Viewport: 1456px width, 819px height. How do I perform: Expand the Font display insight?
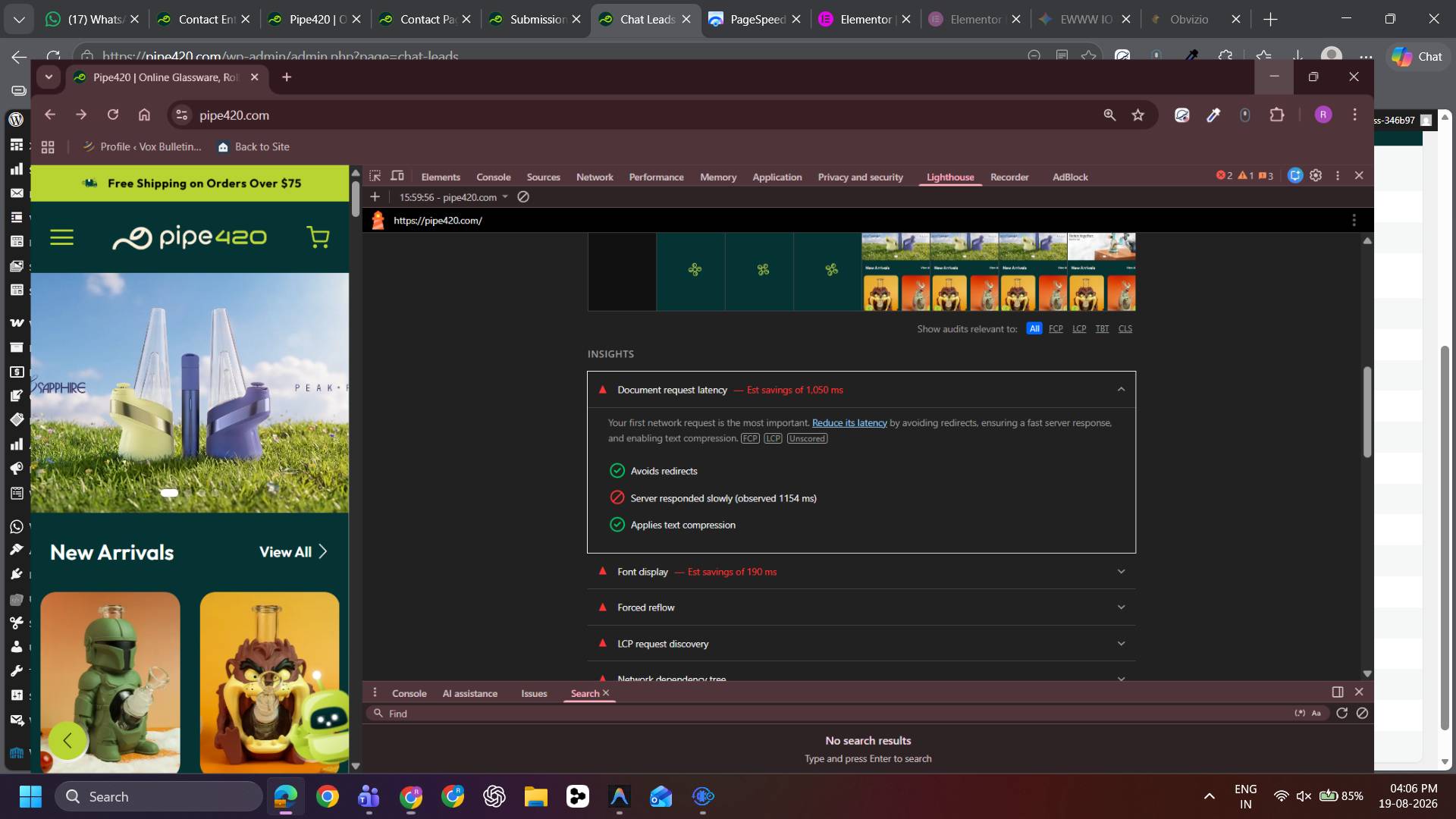click(x=861, y=572)
